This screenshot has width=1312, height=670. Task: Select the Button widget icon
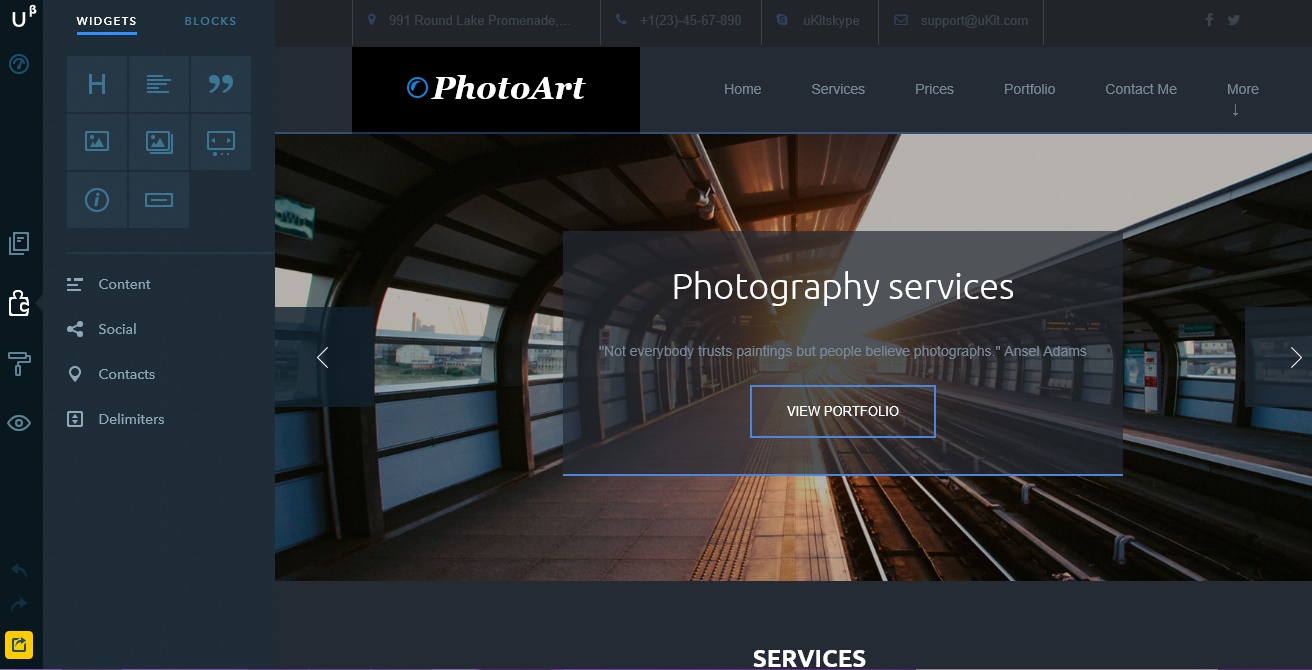click(x=158, y=200)
